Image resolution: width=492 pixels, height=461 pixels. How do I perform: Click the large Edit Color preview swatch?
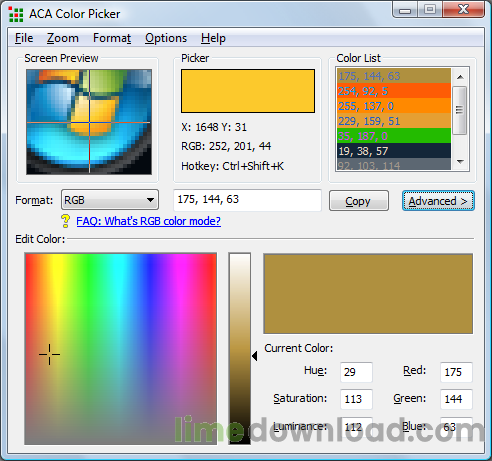(368, 294)
